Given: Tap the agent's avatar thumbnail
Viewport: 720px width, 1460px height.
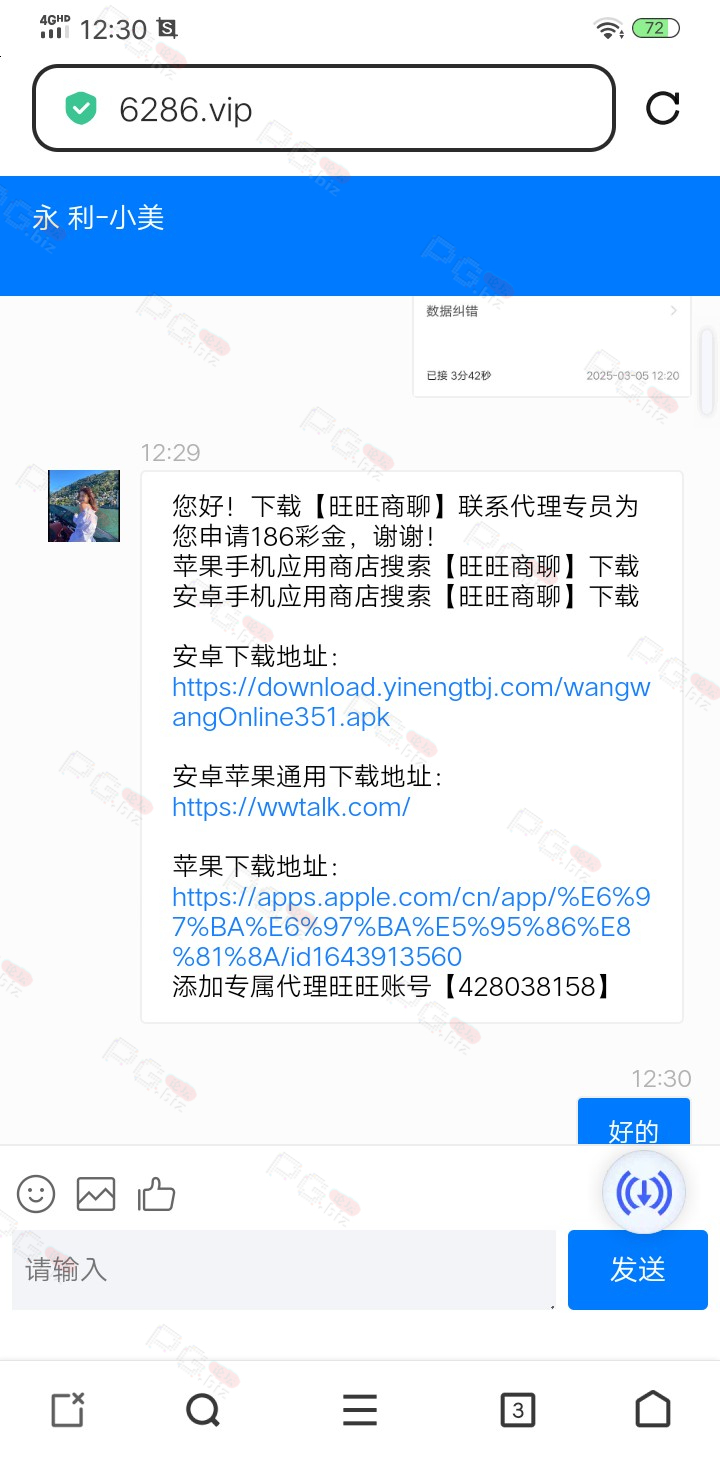Looking at the screenshot, I should (x=84, y=506).
